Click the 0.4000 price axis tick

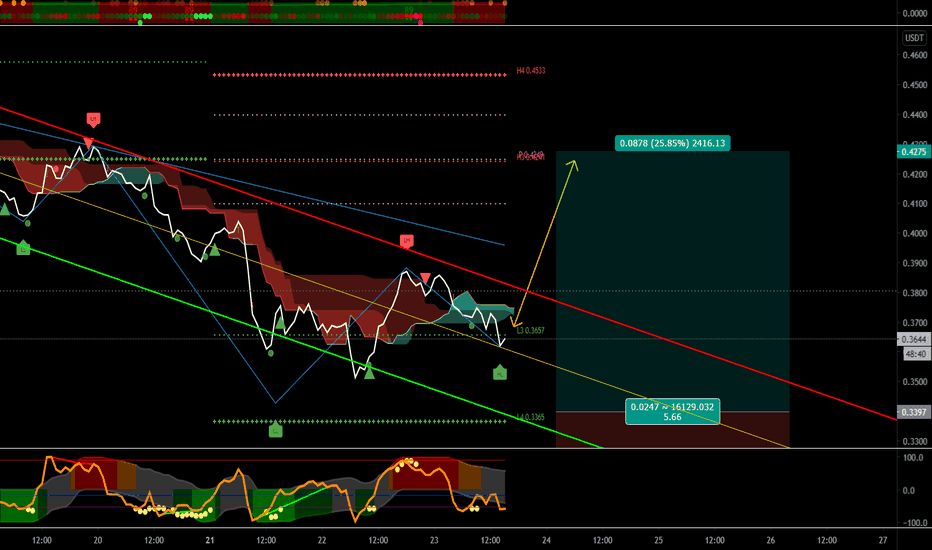click(914, 234)
